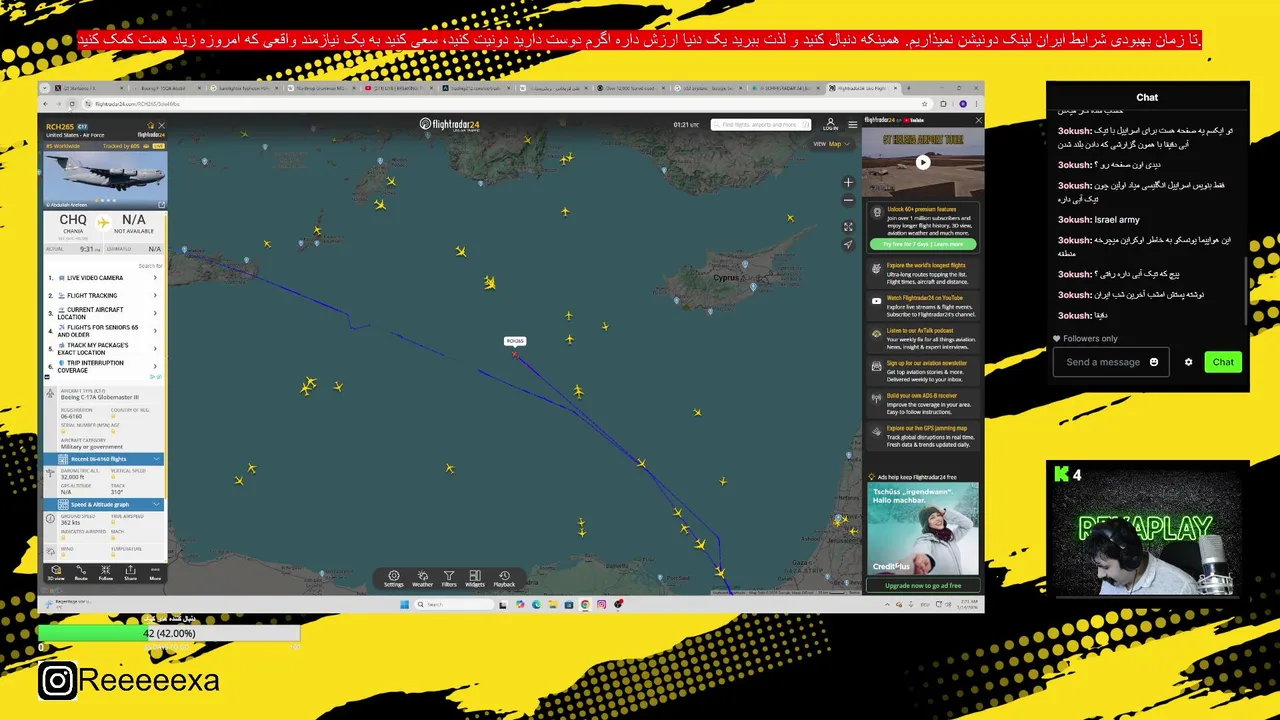
Task: Center map on my location arrow
Action: pyautogui.click(x=848, y=245)
